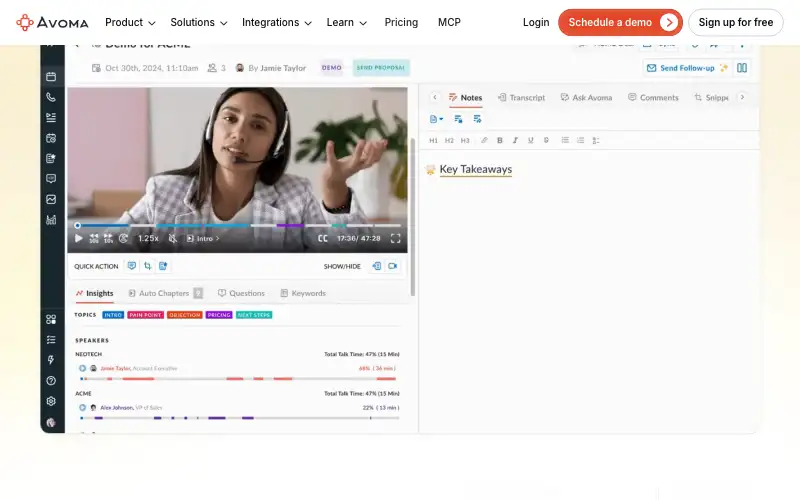
Task: Switch to the Ask Avoma tab
Action: point(586,97)
